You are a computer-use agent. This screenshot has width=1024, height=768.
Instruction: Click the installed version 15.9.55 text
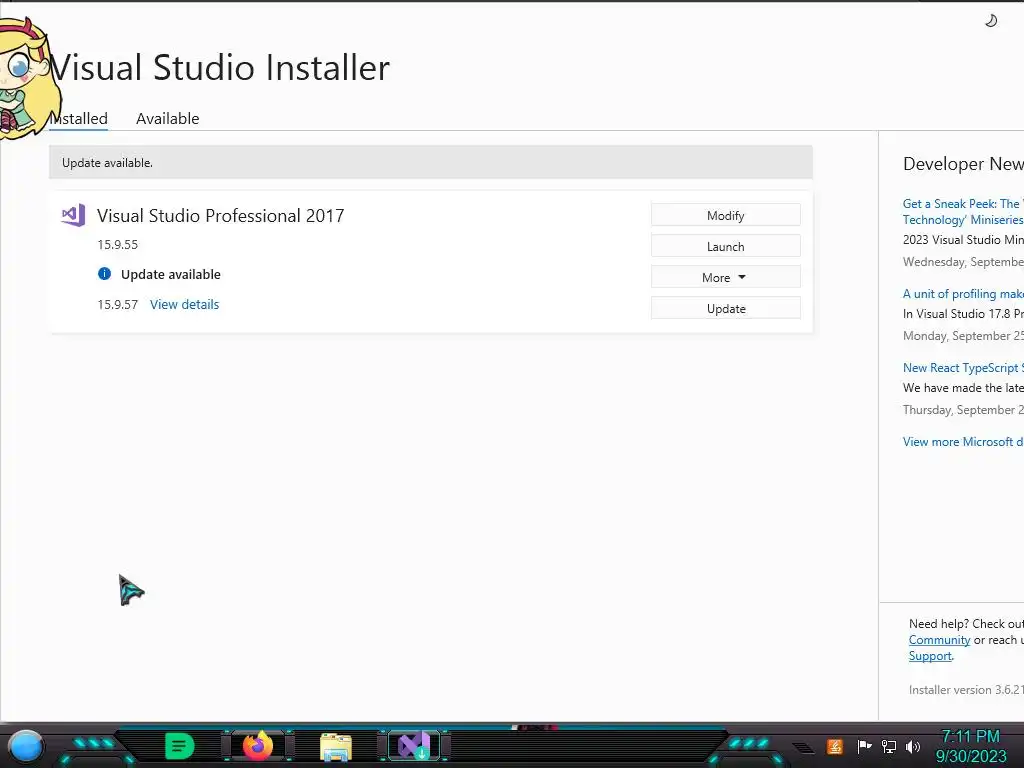click(x=118, y=245)
